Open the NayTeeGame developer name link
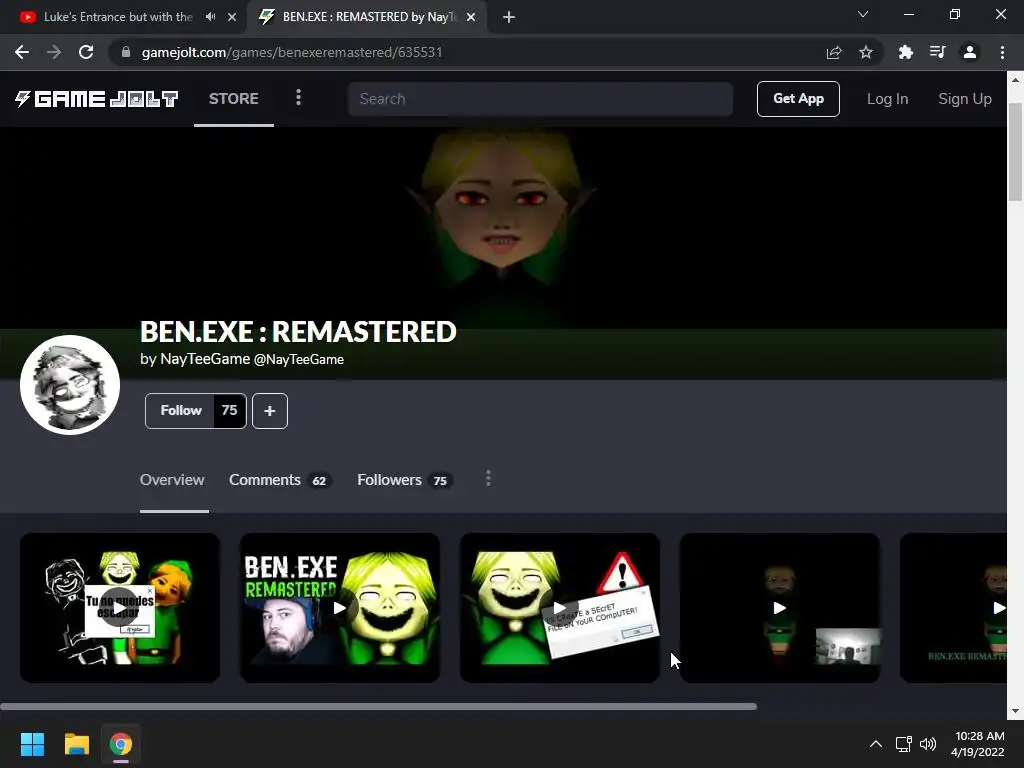This screenshot has width=1024, height=768. click(205, 359)
